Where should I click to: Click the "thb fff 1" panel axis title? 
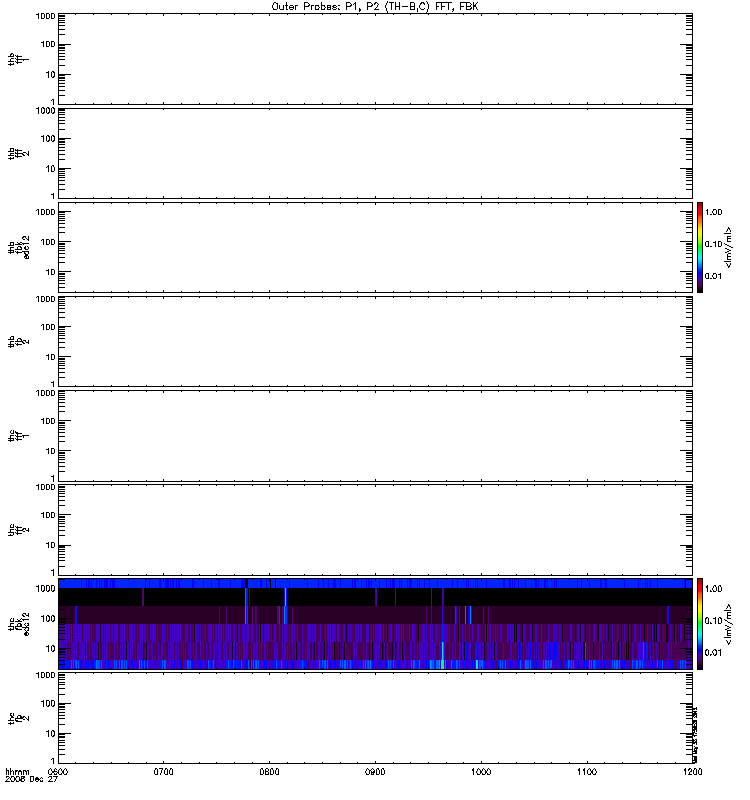[x=18, y=59]
